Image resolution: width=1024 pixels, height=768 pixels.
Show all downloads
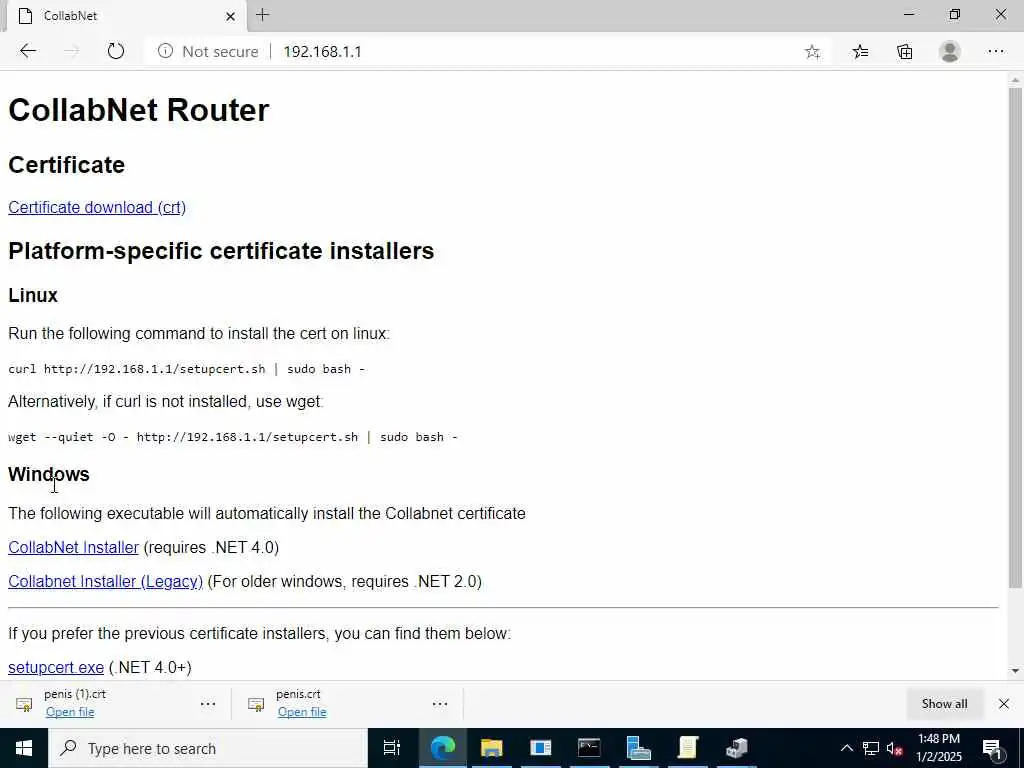pyautogui.click(x=944, y=703)
